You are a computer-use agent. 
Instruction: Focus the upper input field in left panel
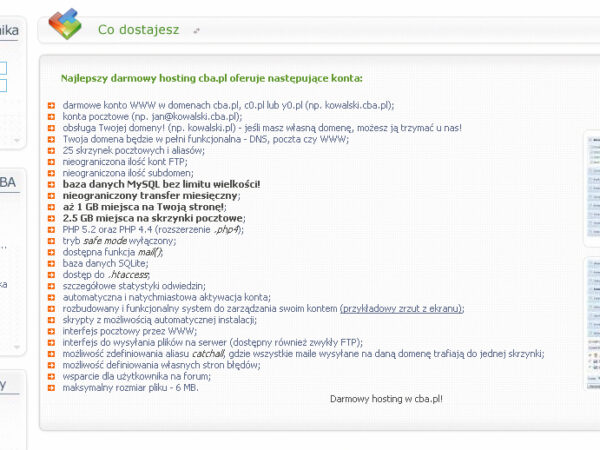tap(3, 68)
